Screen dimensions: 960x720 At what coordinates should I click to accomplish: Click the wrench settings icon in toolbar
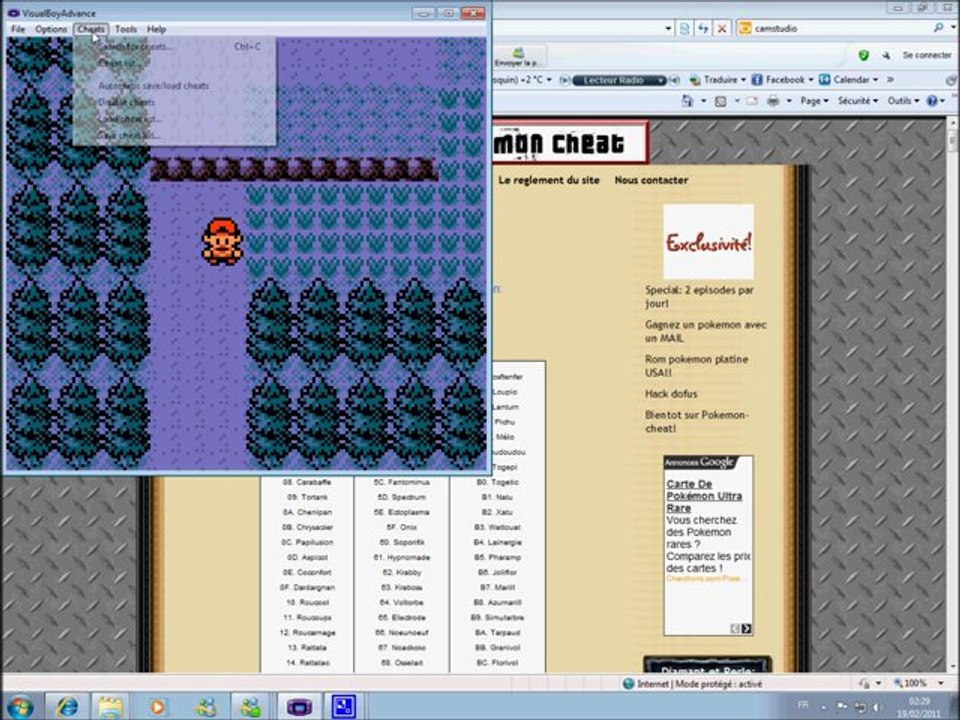885,55
